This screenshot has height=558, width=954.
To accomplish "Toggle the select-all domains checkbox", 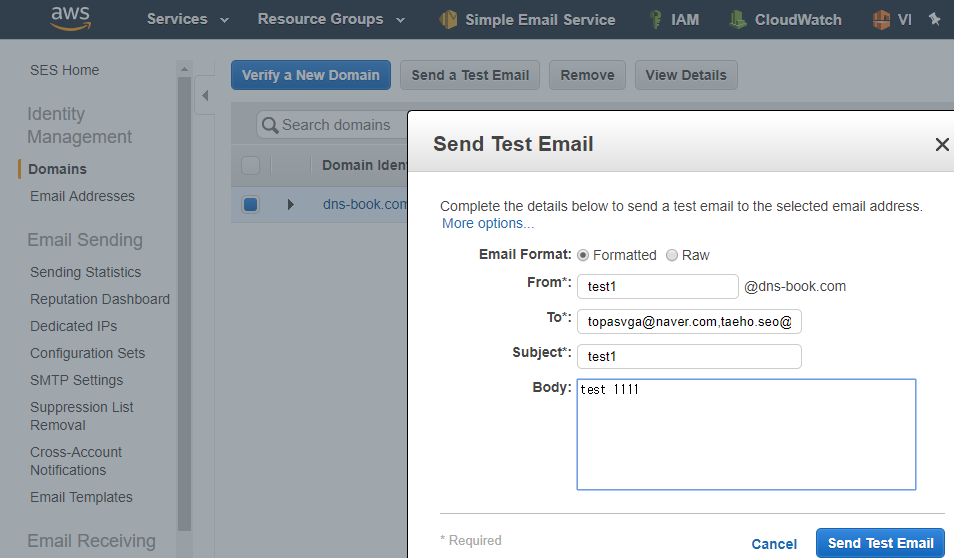I will [251, 165].
